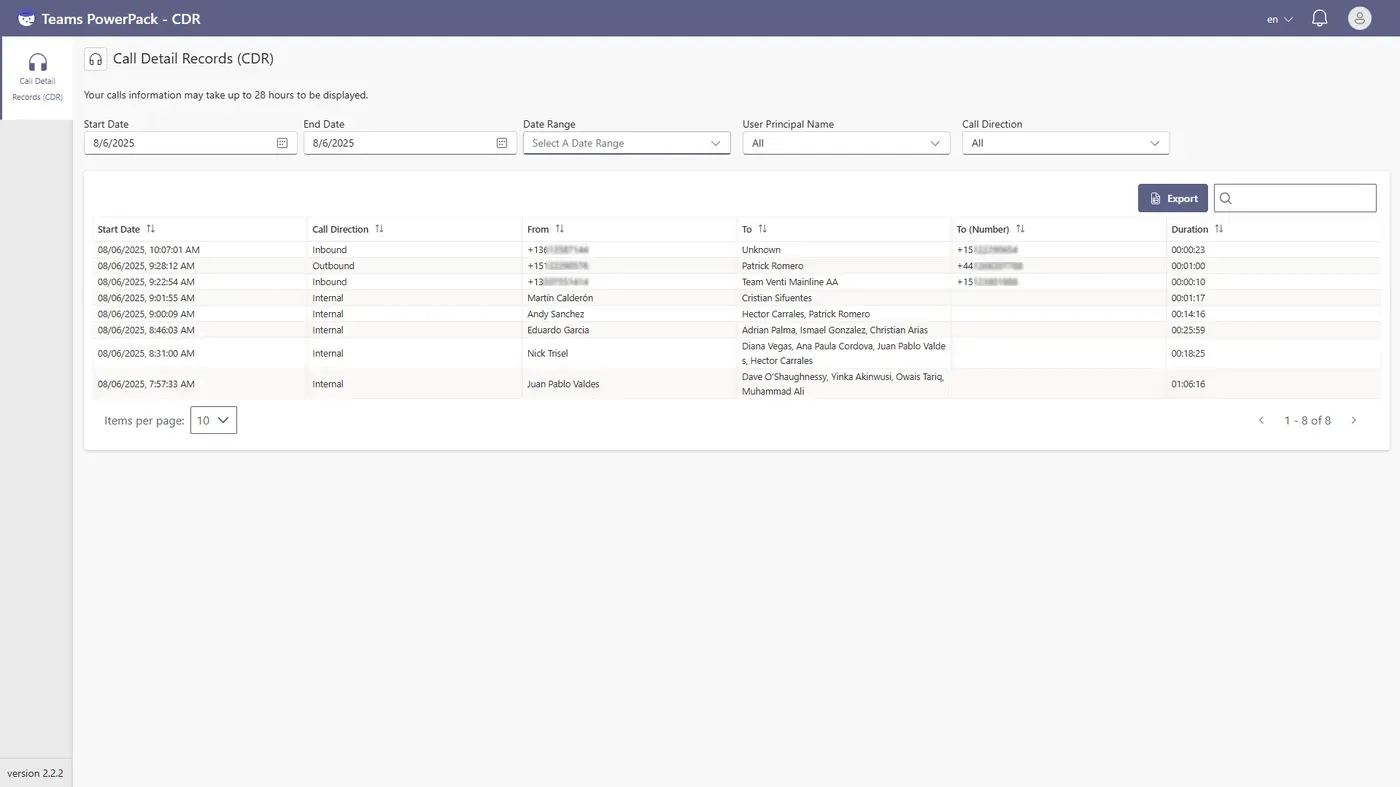Click the 8:31:00 AM start date cell
Screen dimensions: 1400x787
(146, 354)
